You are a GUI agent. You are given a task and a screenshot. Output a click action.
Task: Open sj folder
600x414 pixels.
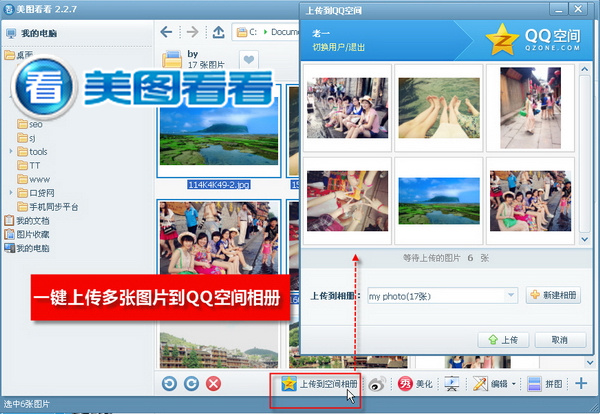tap(26, 138)
